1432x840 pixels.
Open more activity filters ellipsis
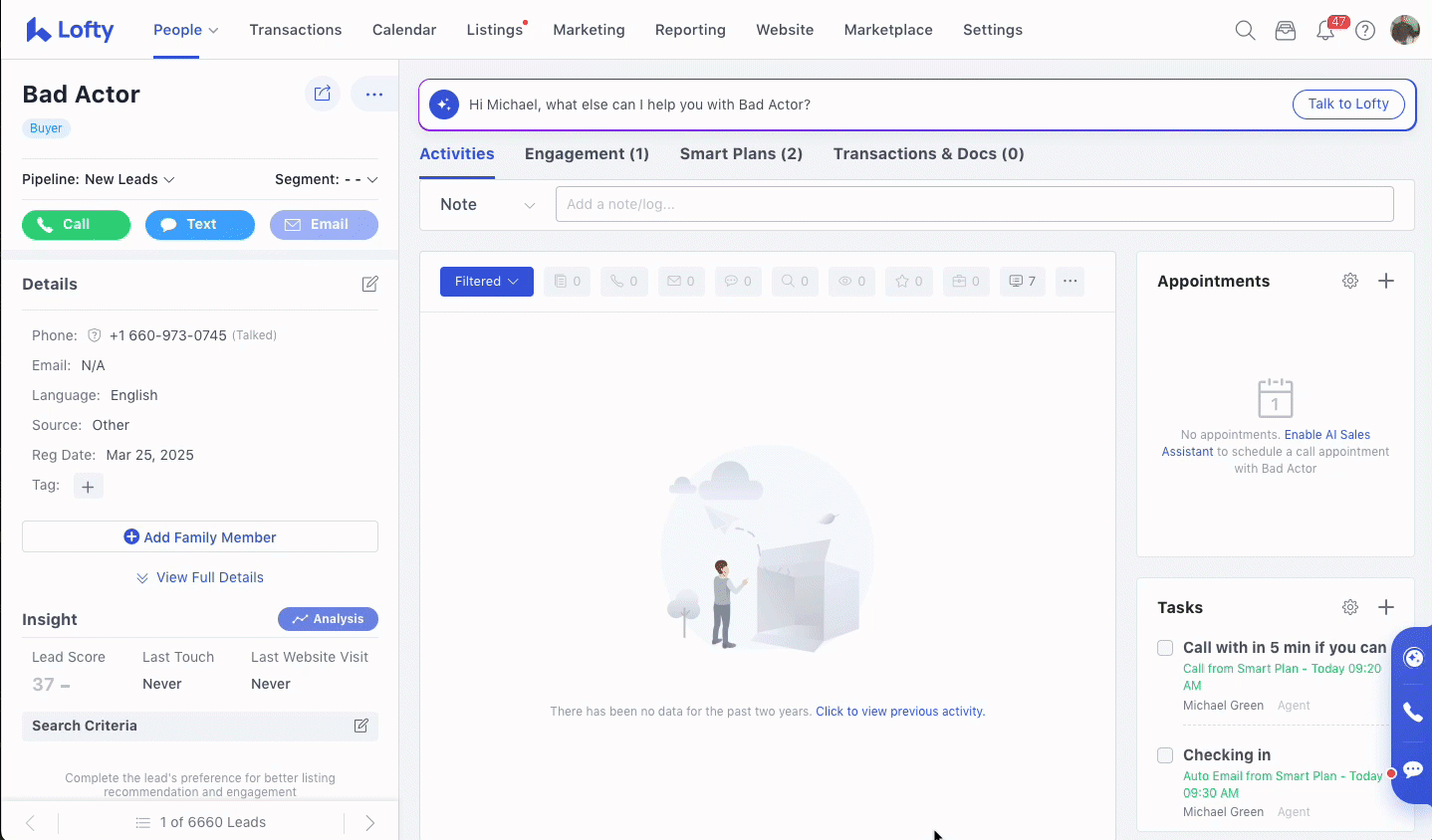coord(1070,282)
